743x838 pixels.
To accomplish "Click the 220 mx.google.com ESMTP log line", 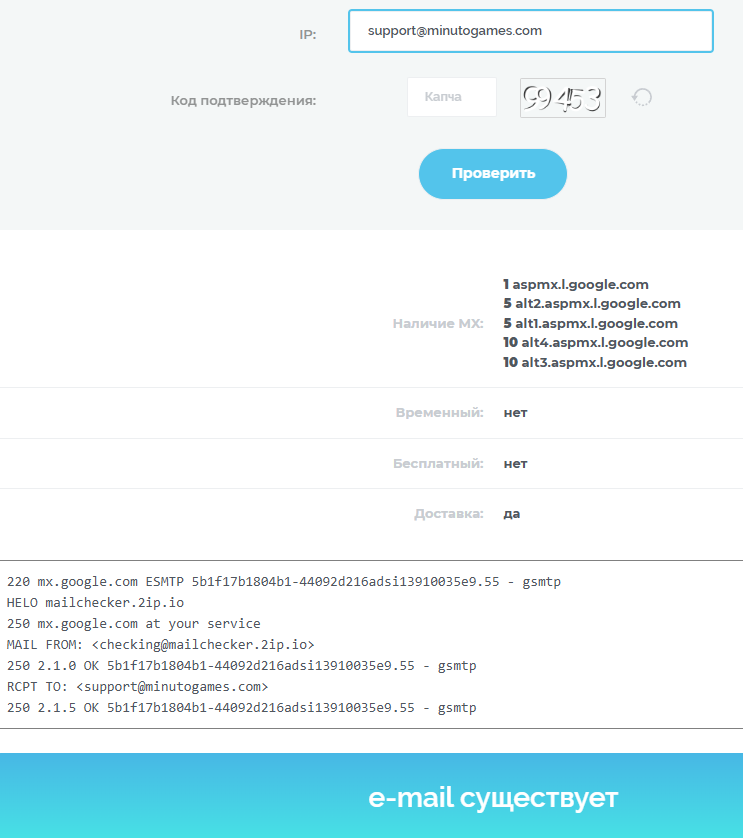I will tap(284, 581).
